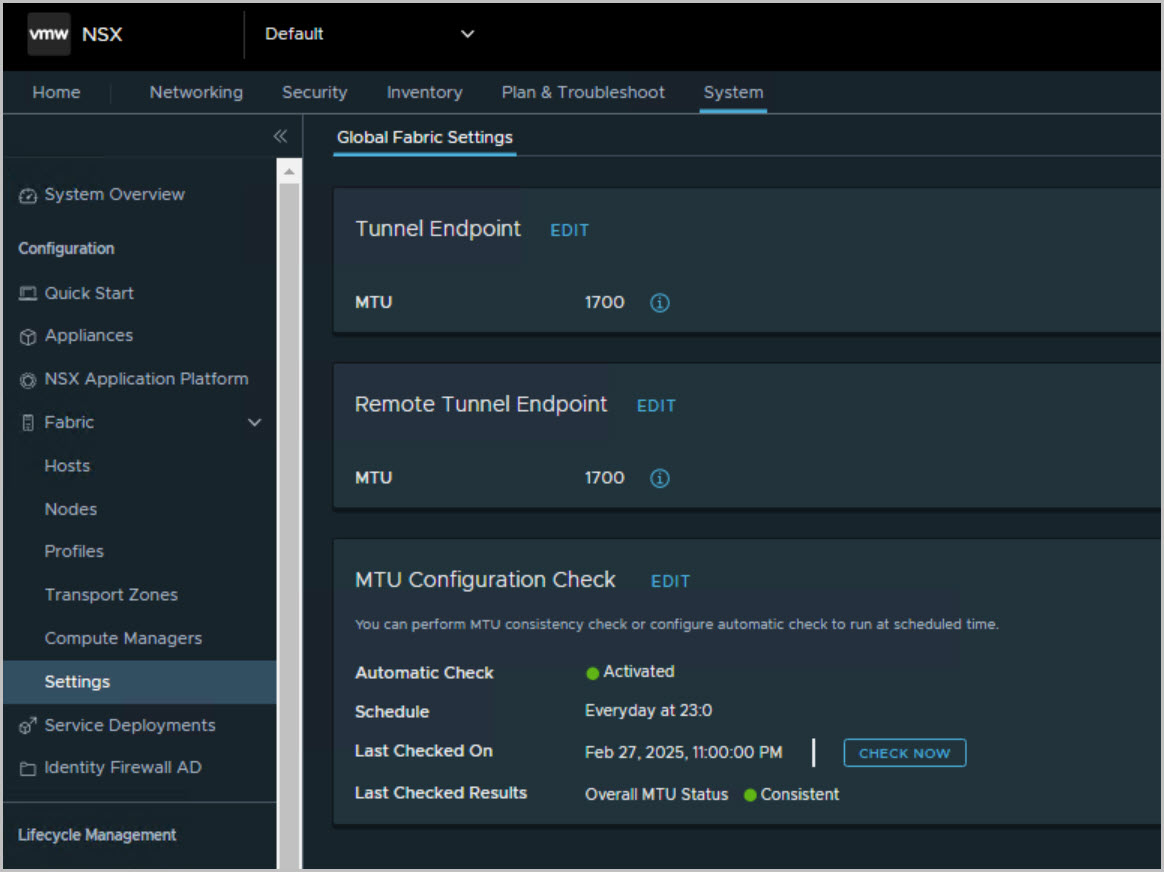Click the VMware NSX logo
The width and height of the screenshot is (1164, 872).
coord(49,34)
